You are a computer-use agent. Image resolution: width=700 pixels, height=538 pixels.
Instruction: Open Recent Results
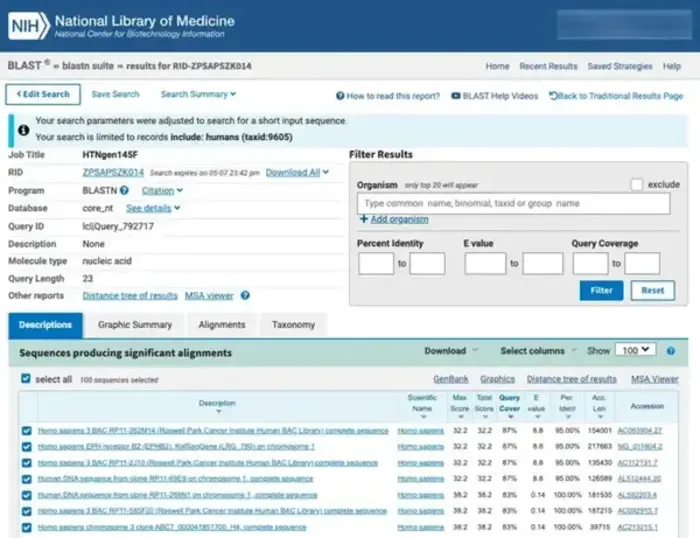[548, 66]
